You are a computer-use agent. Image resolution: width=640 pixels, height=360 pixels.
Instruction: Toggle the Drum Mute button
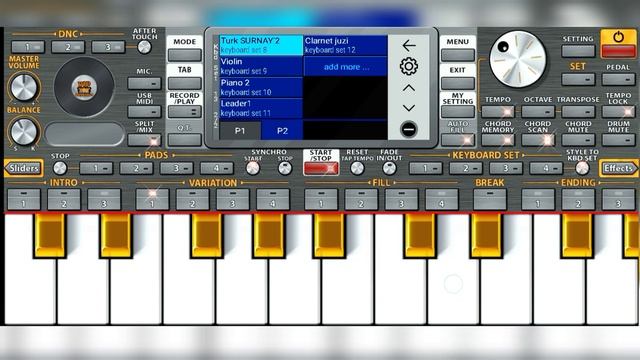[618, 140]
